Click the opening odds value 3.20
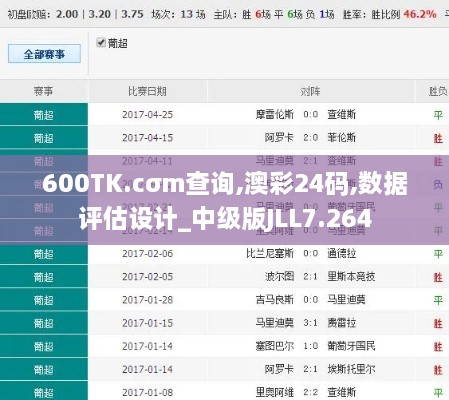 tap(99, 14)
